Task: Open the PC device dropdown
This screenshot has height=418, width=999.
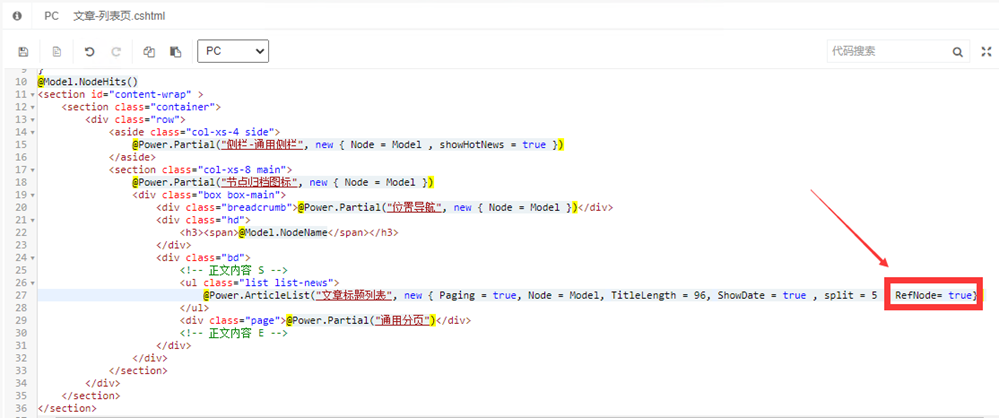Action: [233, 52]
